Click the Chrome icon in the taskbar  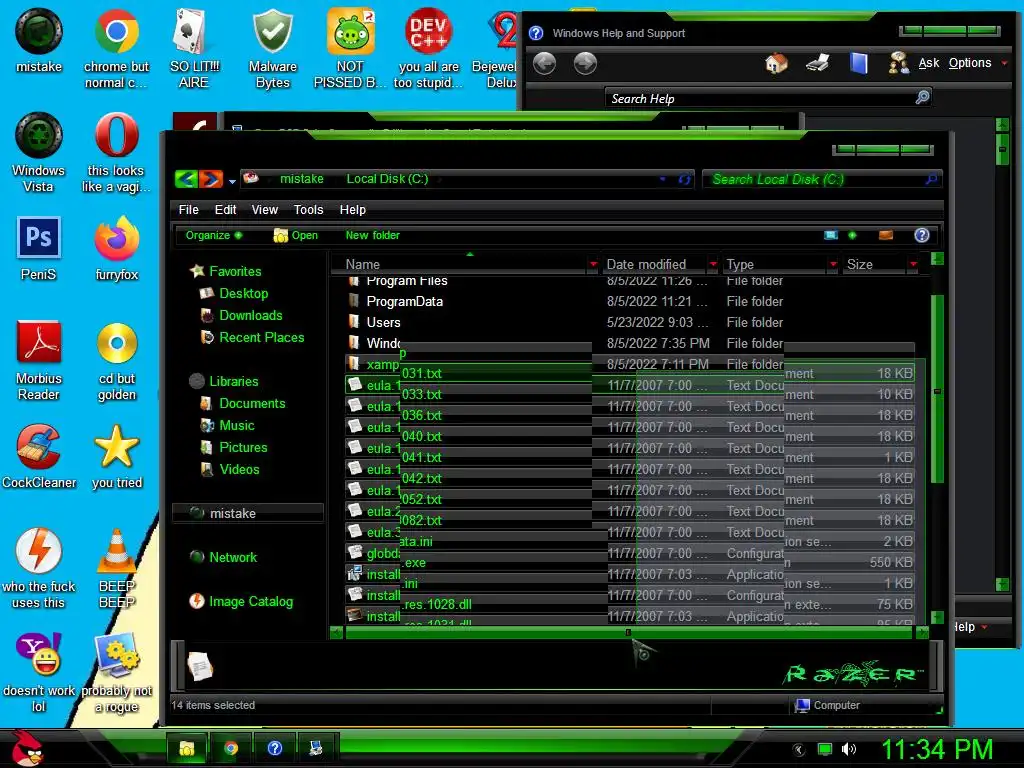[x=231, y=748]
